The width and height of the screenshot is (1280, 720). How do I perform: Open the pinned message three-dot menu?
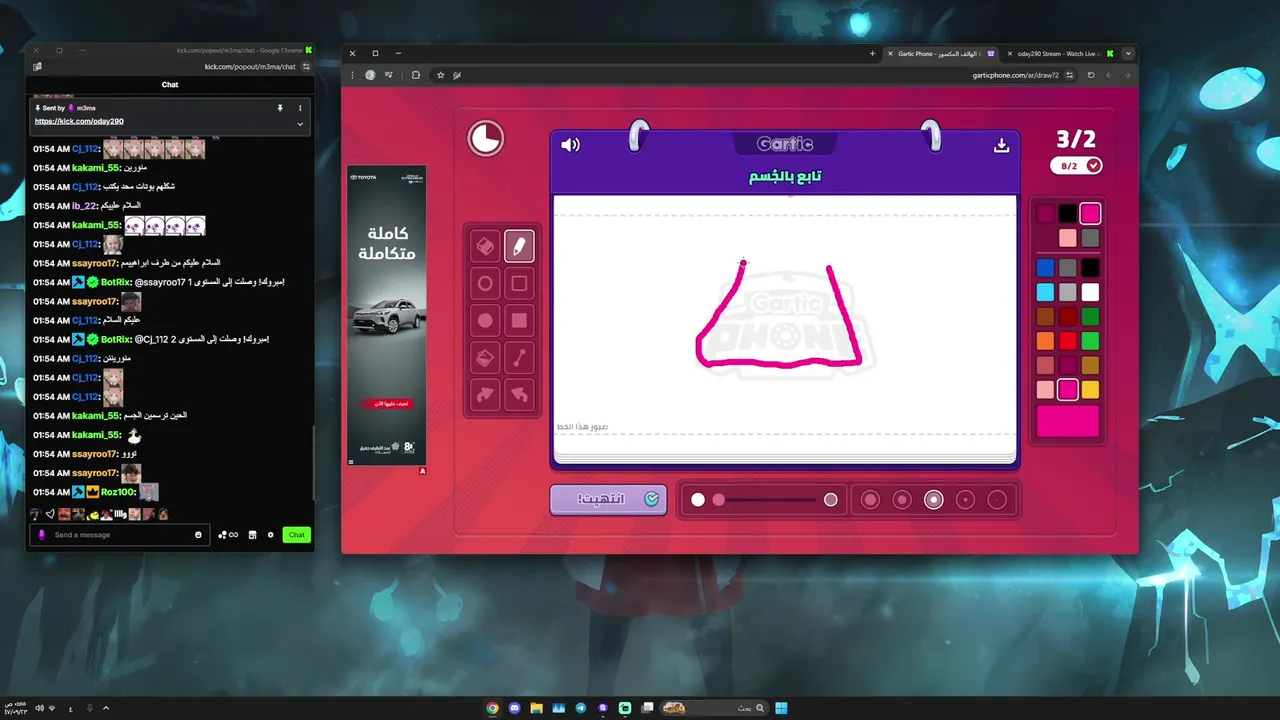pos(300,108)
